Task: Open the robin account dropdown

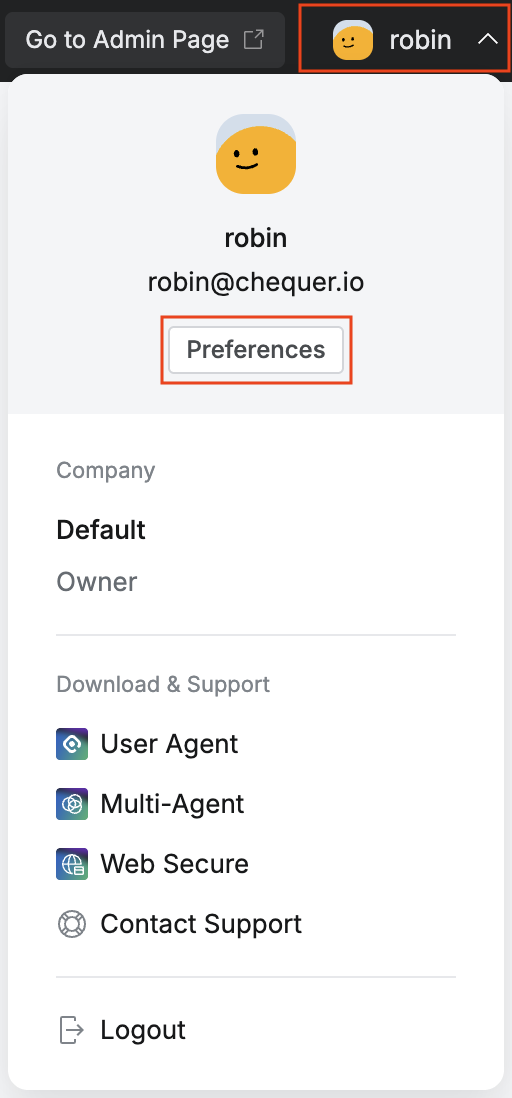Action: click(x=404, y=38)
